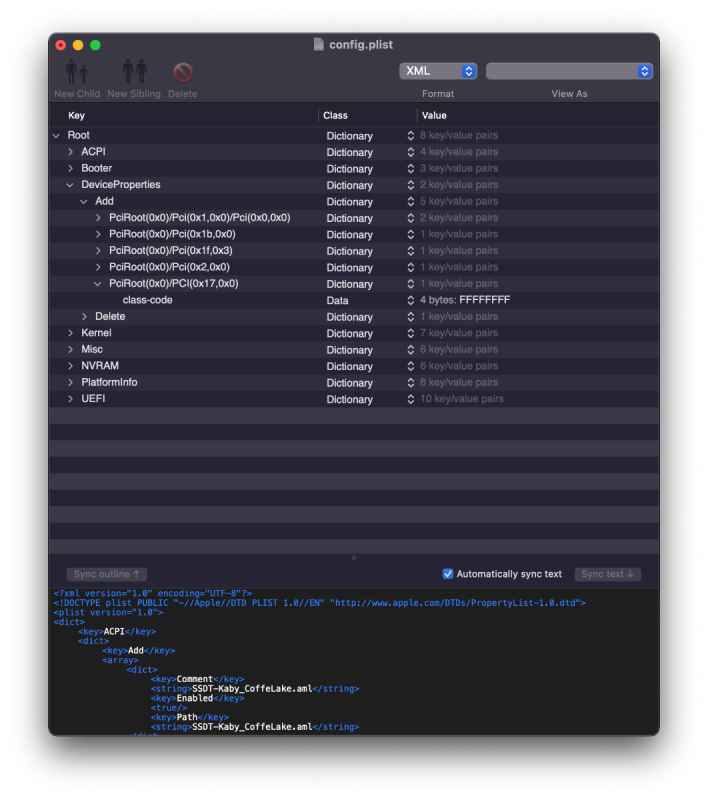Viewport: 708px width, 800px height.
Task: Click the Key column header
Action: coord(77,116)
